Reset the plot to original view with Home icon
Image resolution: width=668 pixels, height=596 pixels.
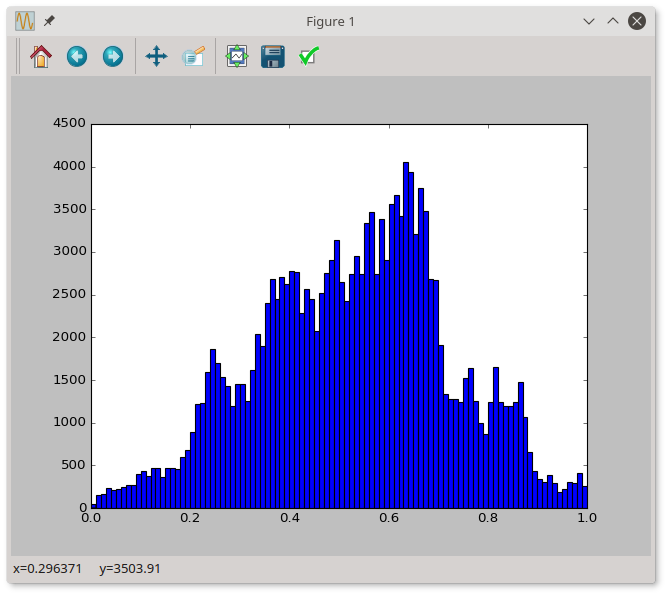pos(41,56)
